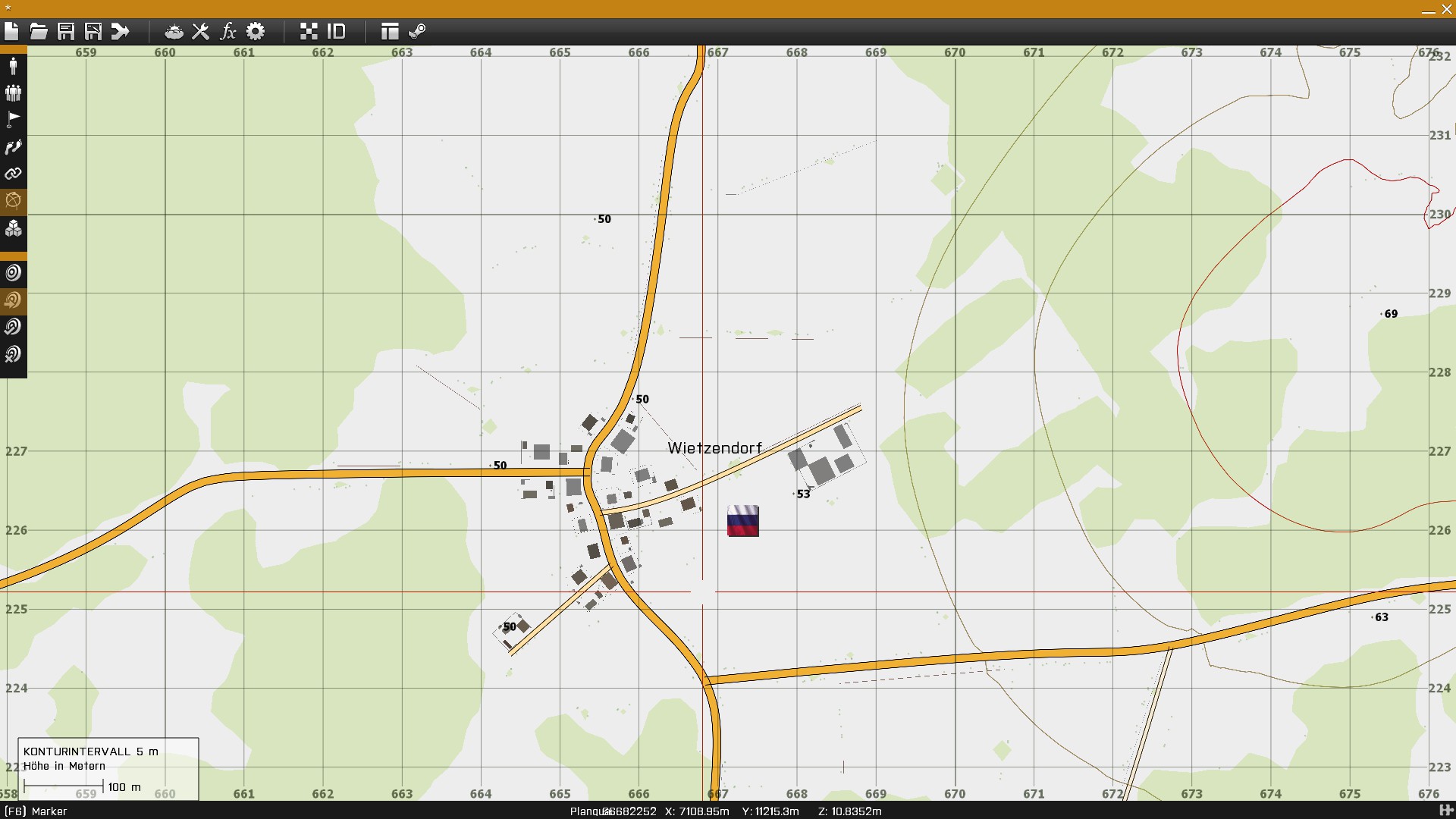Click the Y: 11215.3m coordinate readout
Viewport: 1456px width, 819px height.
coord(770,811)
